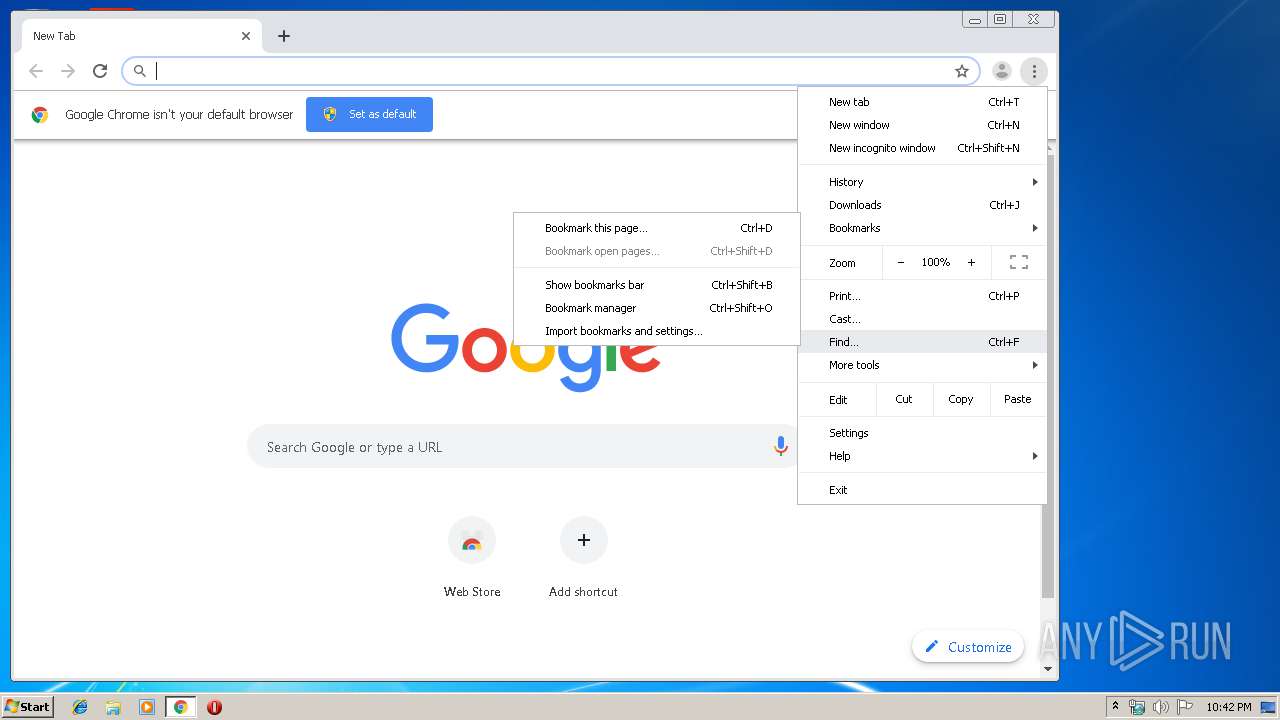Viewport: 1280px width, 720px height.
Task: Increase zoom with plus button
Action: click(971, 263)
